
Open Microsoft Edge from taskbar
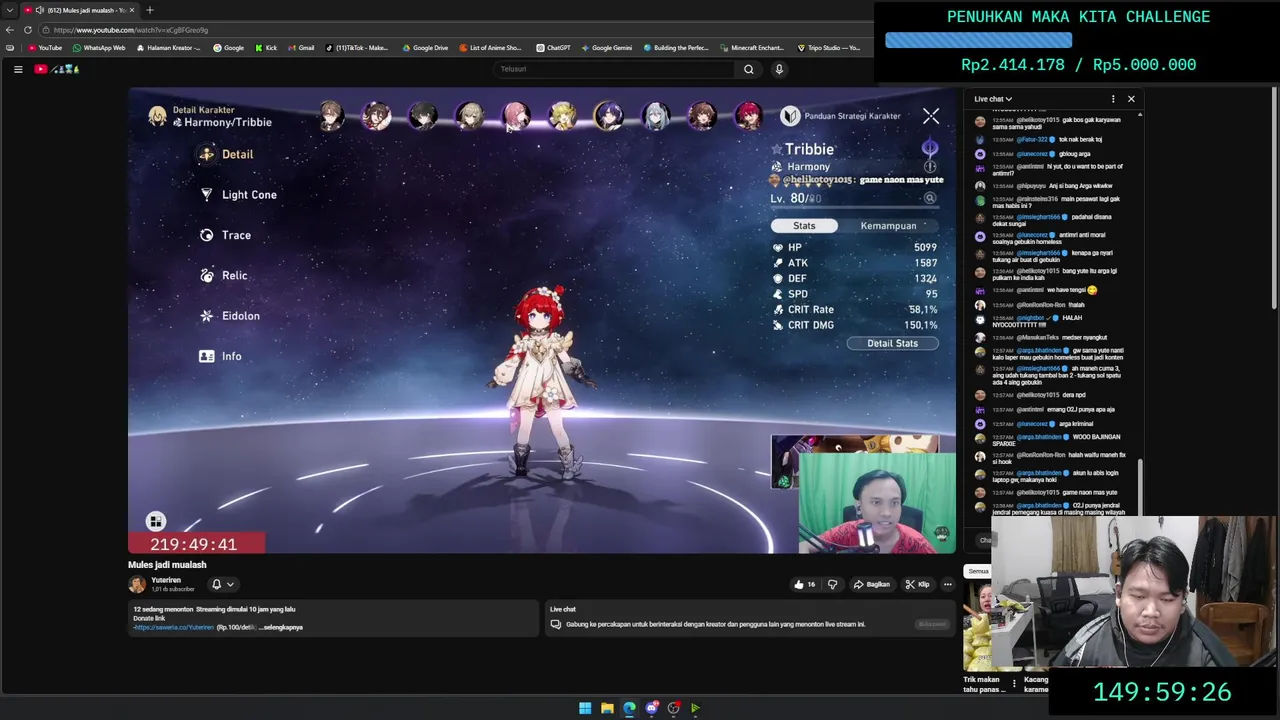pos(629,708)
